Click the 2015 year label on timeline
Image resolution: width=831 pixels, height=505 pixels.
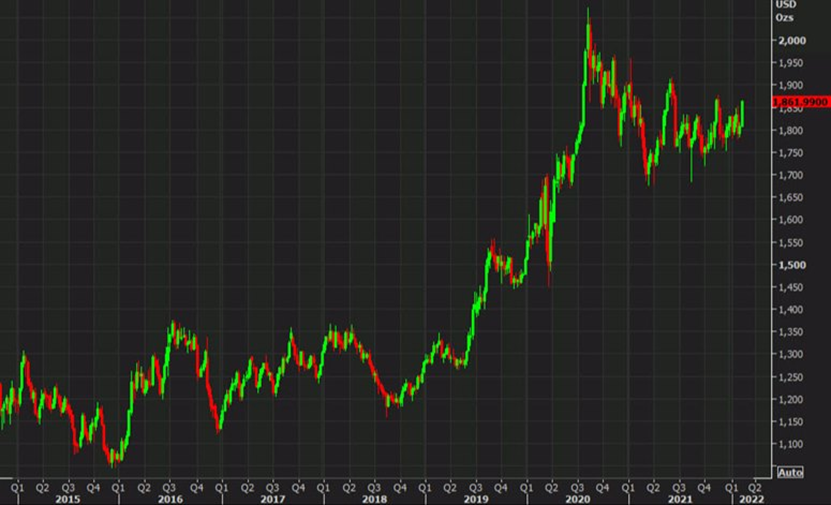click(67, 497)
